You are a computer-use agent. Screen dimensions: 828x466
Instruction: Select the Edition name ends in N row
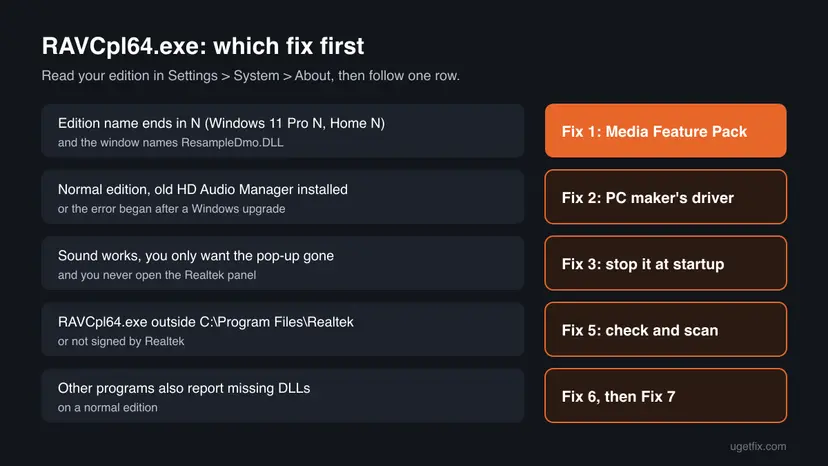click(283, 131)
